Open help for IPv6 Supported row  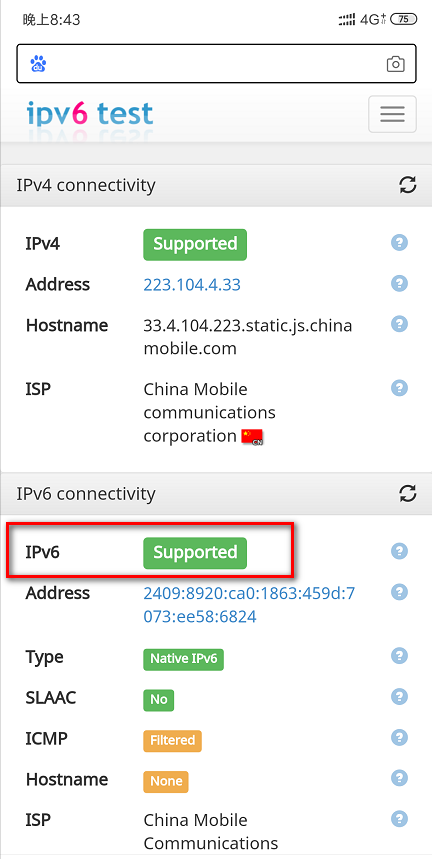tap(400, 551)
